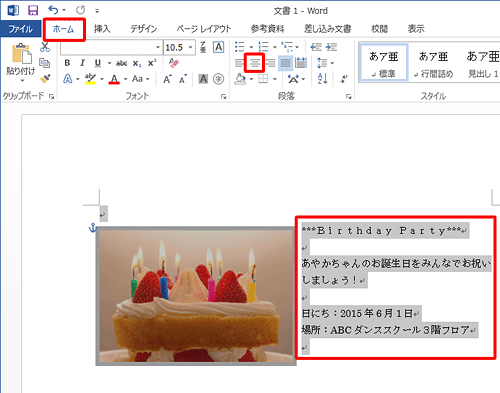Switch to the デザイン tab
The image size is (500, 393).
(143, 29)
